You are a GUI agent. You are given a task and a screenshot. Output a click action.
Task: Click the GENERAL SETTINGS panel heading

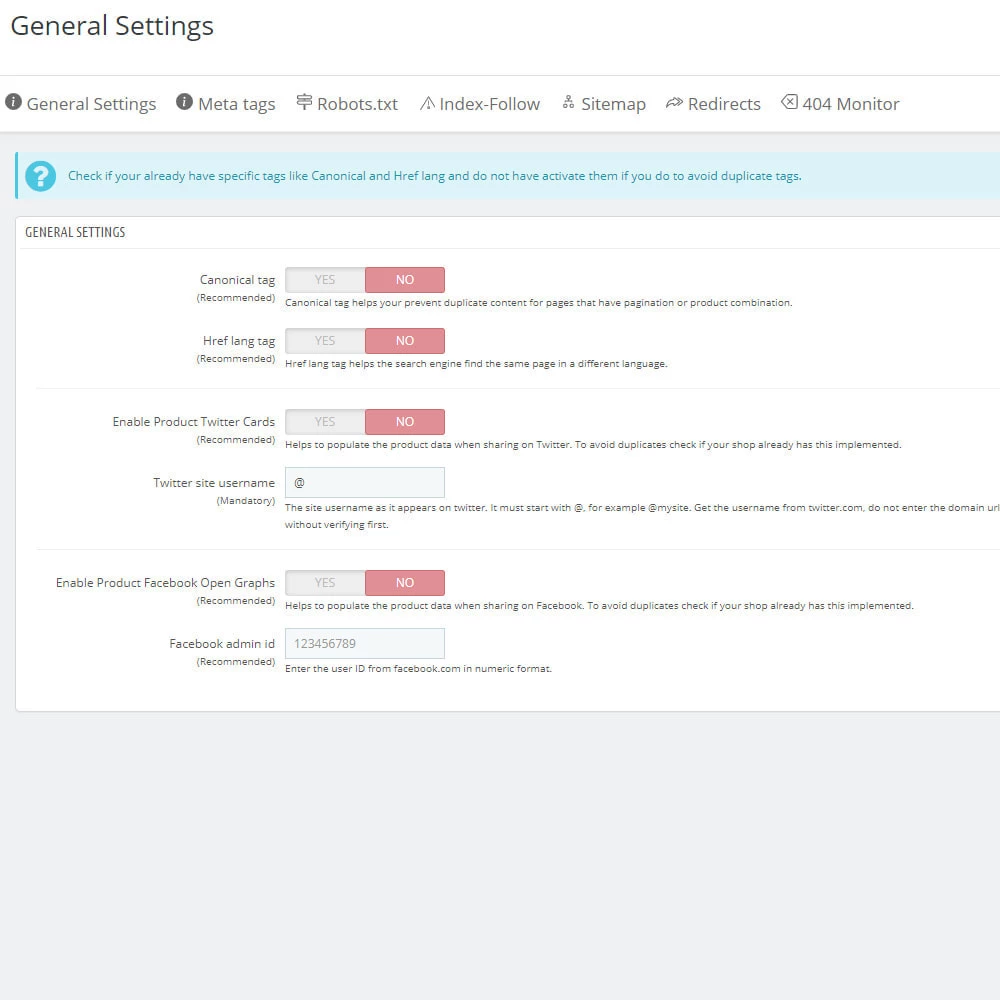click(x=75, y=232)
